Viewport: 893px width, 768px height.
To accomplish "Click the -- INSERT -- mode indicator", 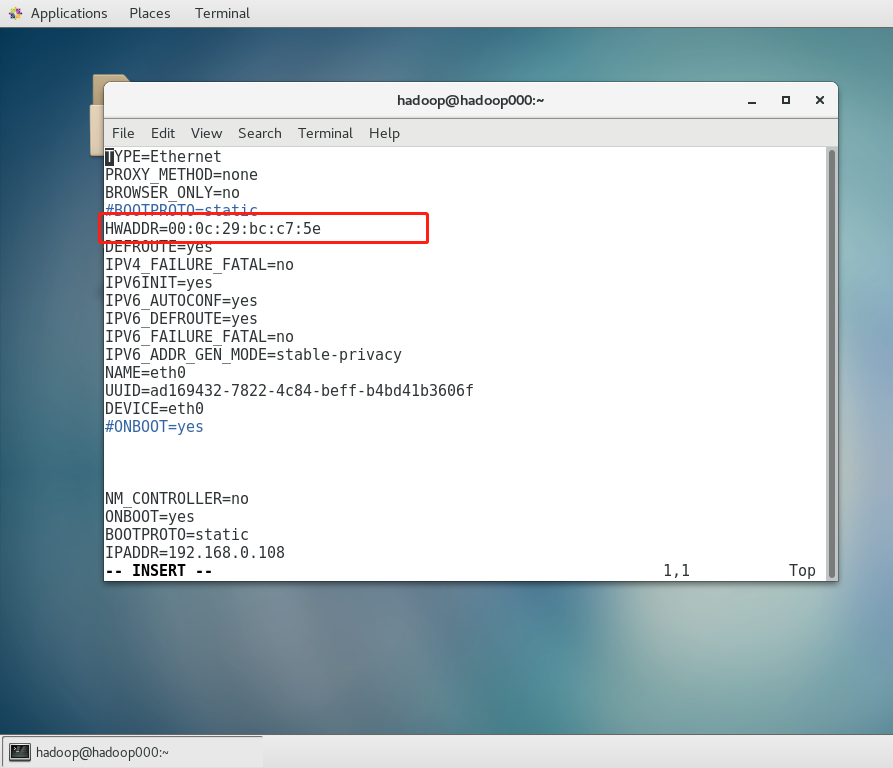I will point(158,571).
